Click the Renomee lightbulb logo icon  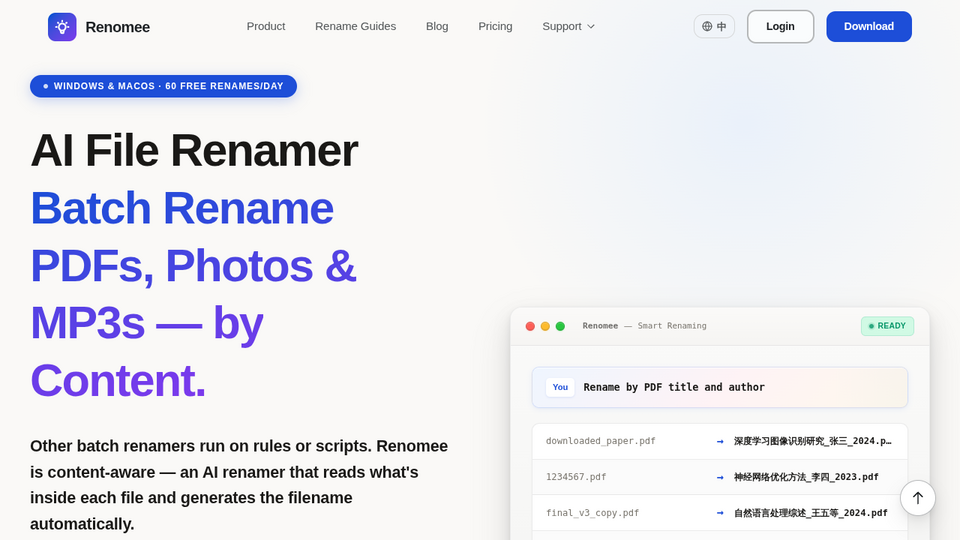coord(62,27)
